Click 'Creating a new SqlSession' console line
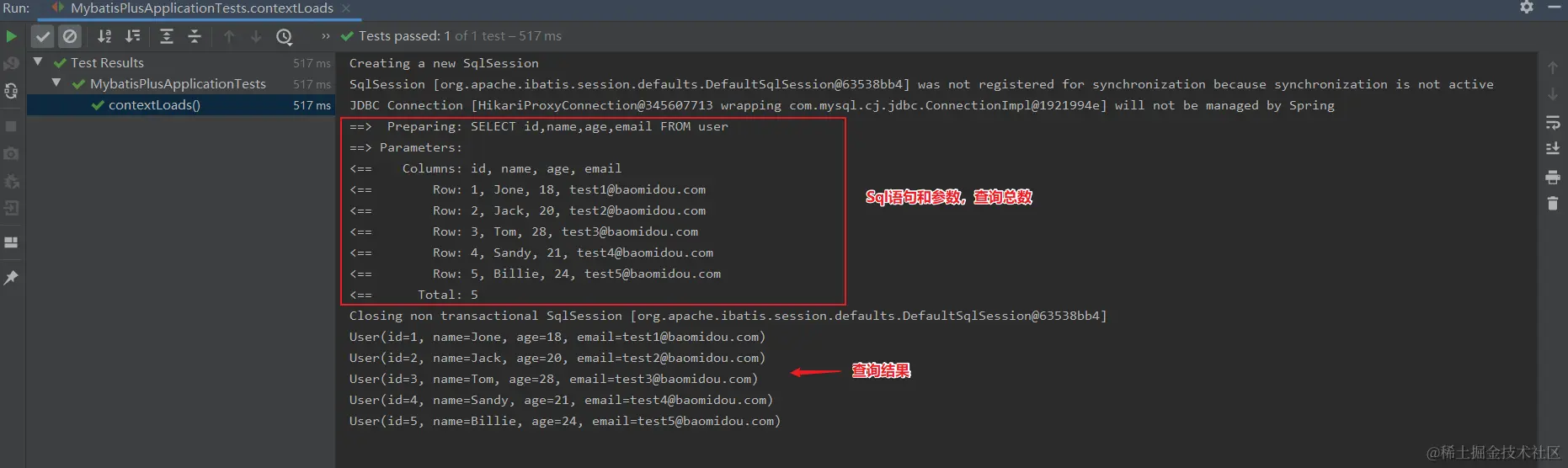Image resolution: width=1568 pixels, height=468 pixels. 444,63
